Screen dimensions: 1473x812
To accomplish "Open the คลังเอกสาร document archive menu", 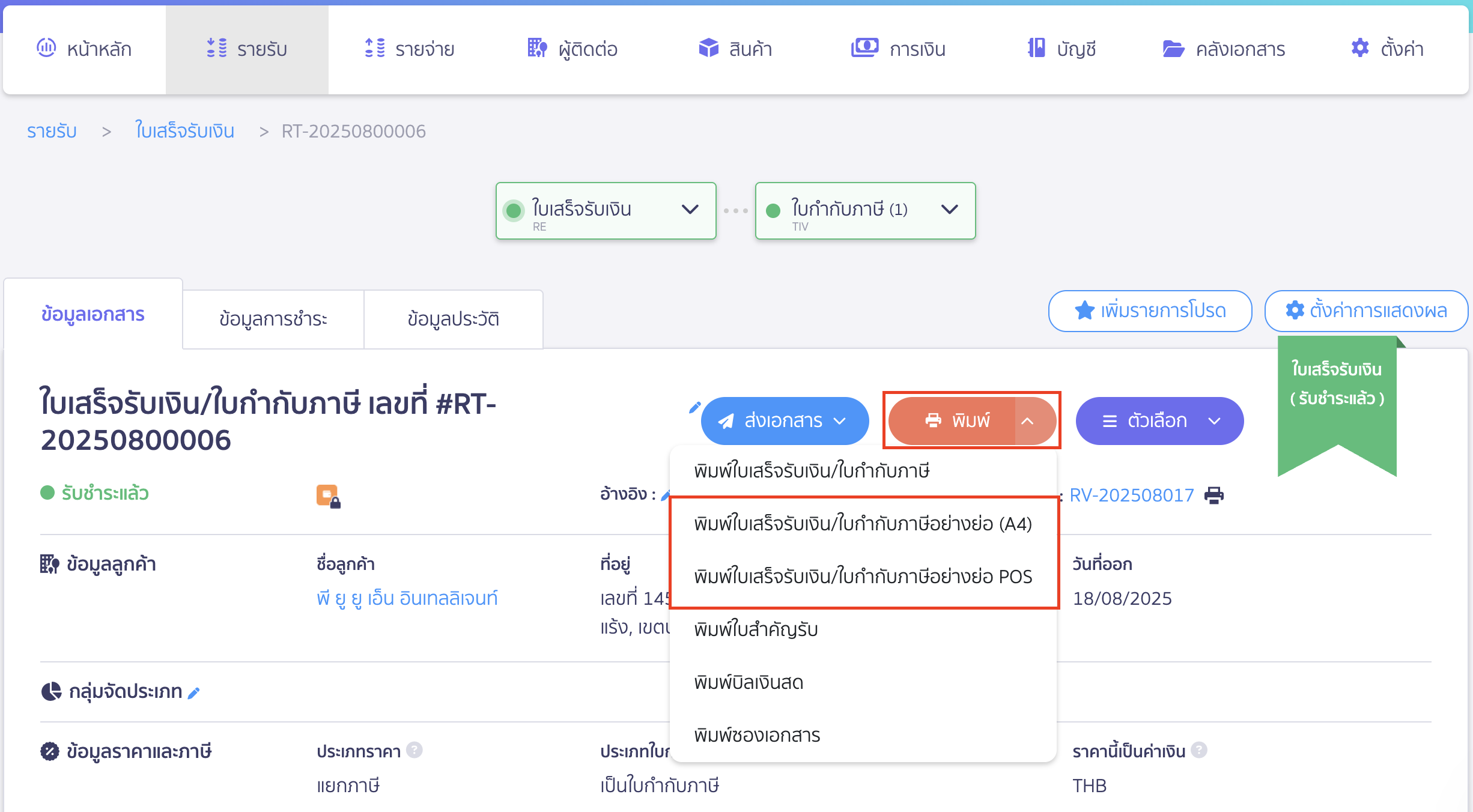I will click(1224, 49).
